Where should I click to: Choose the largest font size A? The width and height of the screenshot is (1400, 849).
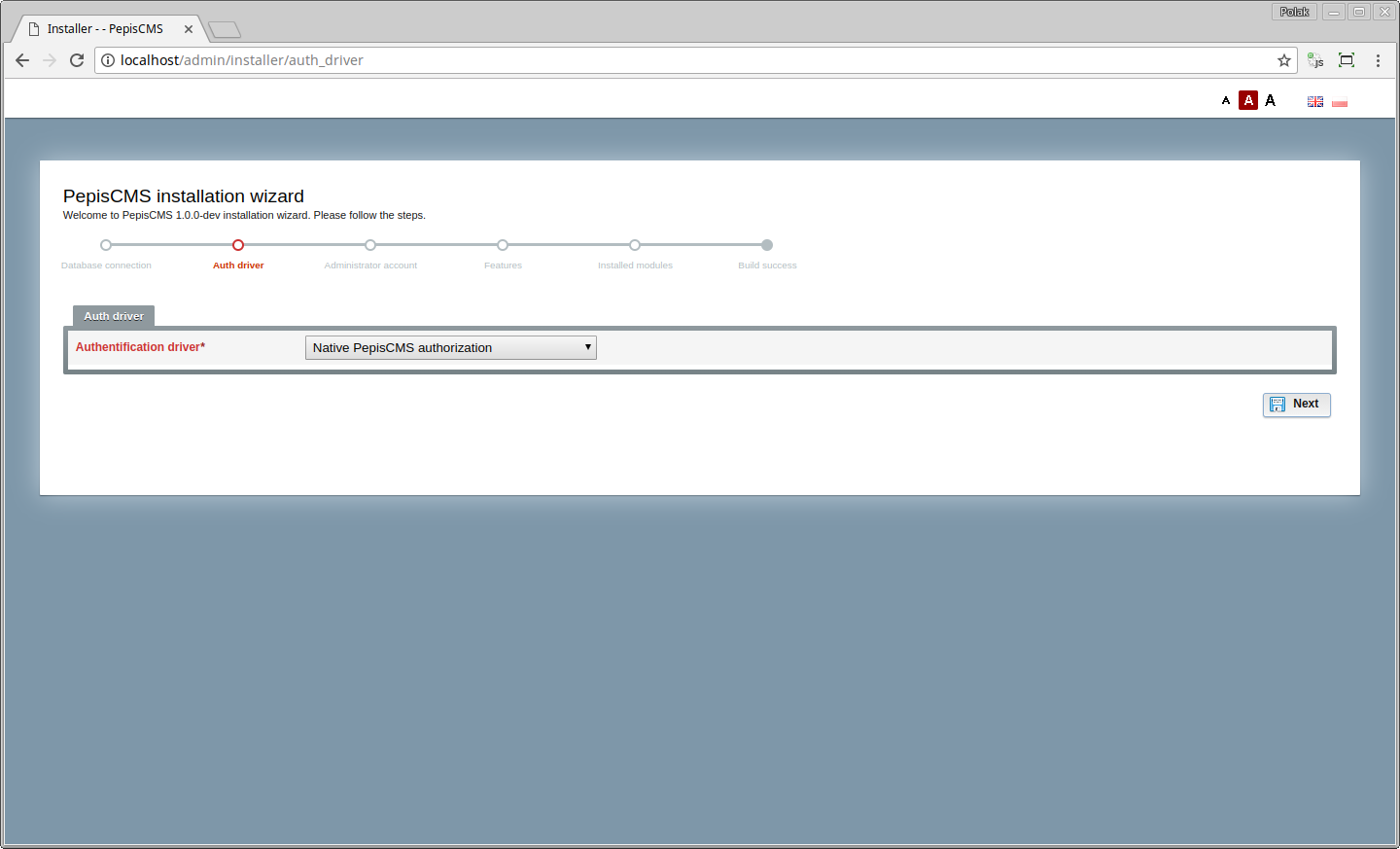click(x=1270, y=100)
